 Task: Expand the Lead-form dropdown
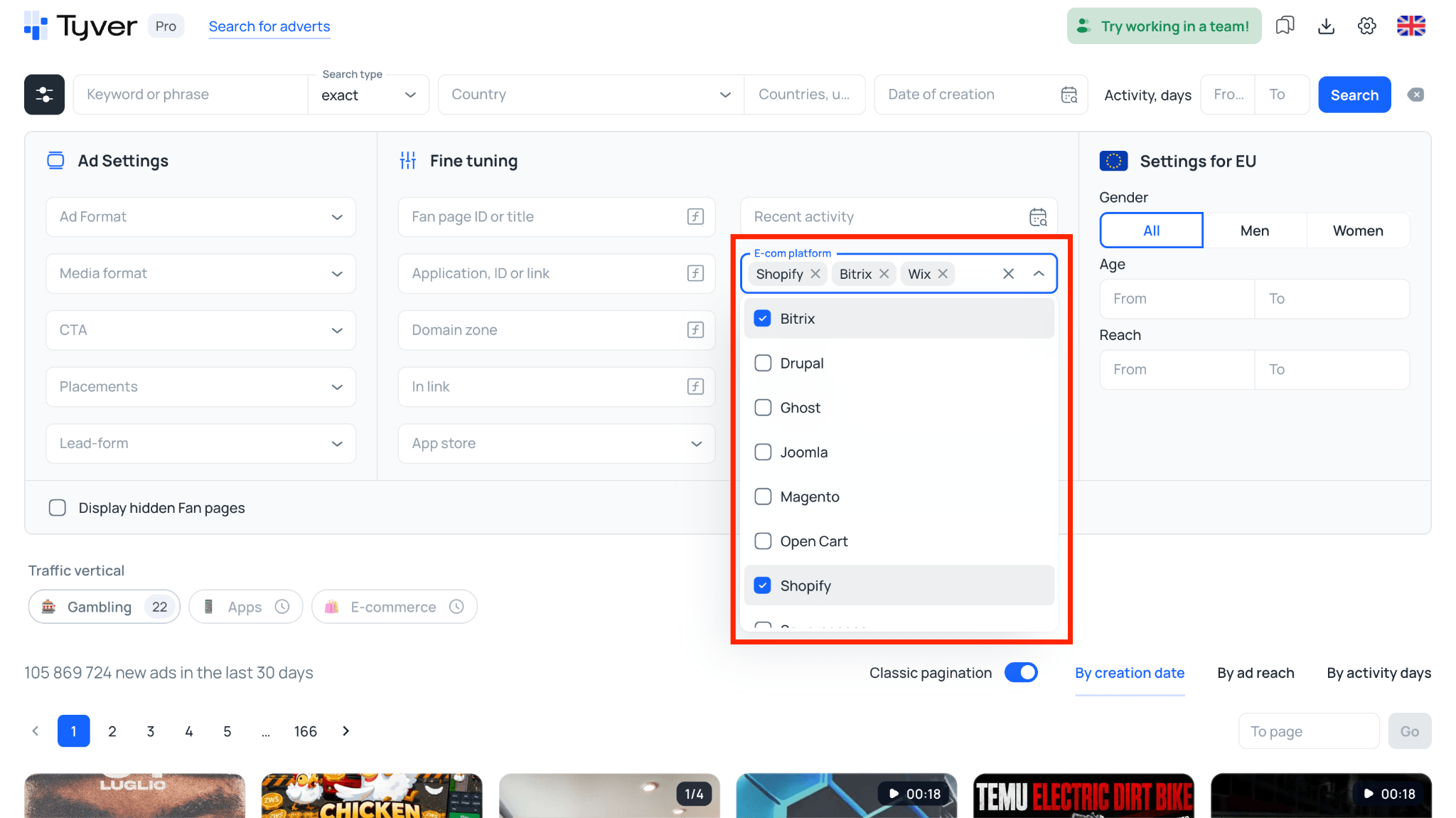pos(200,443)
